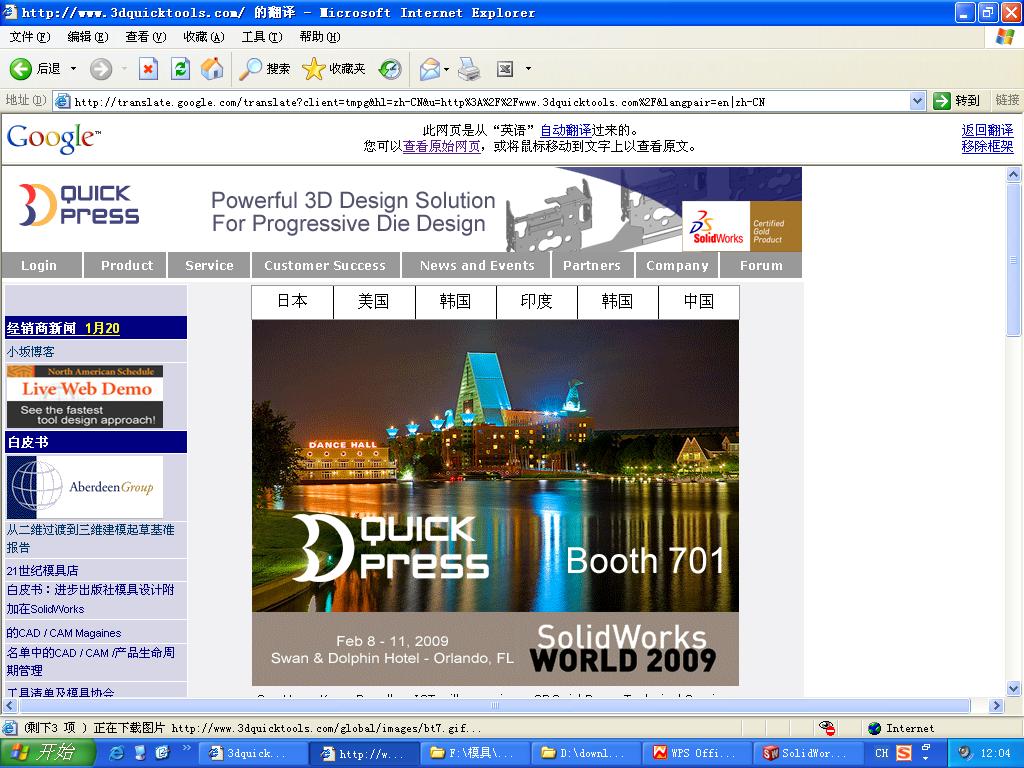Image resolution: width=1024 pixels, height=768 pixels.
Task: Click the Mail envelope icon
Action: click(x=429, y=69)
